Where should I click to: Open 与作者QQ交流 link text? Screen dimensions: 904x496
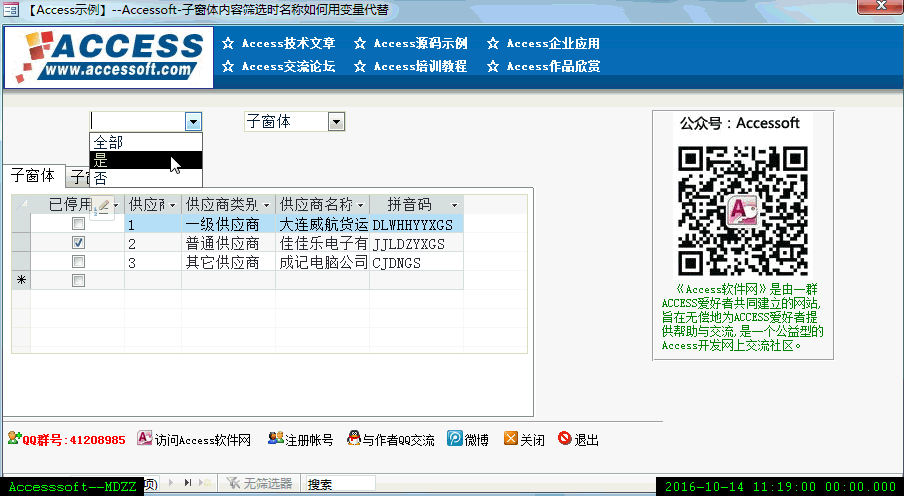point(398,440)
